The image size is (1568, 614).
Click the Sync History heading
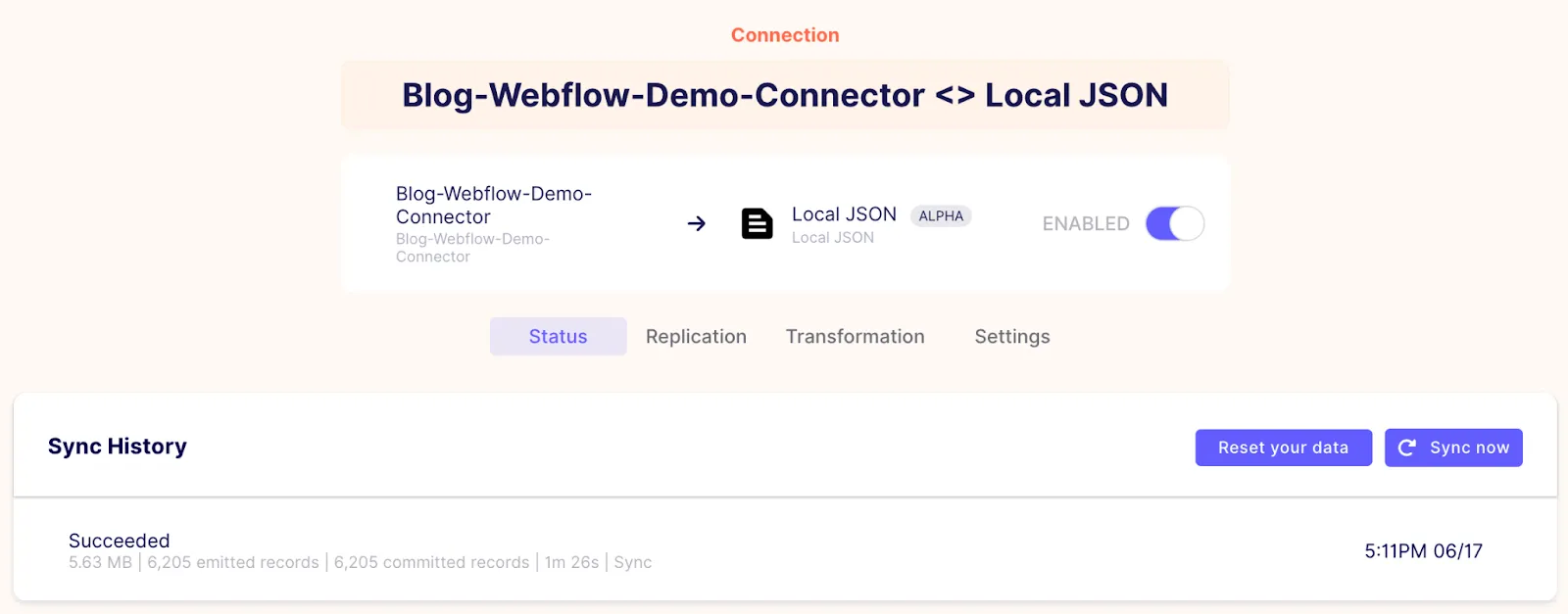[118, 447]
